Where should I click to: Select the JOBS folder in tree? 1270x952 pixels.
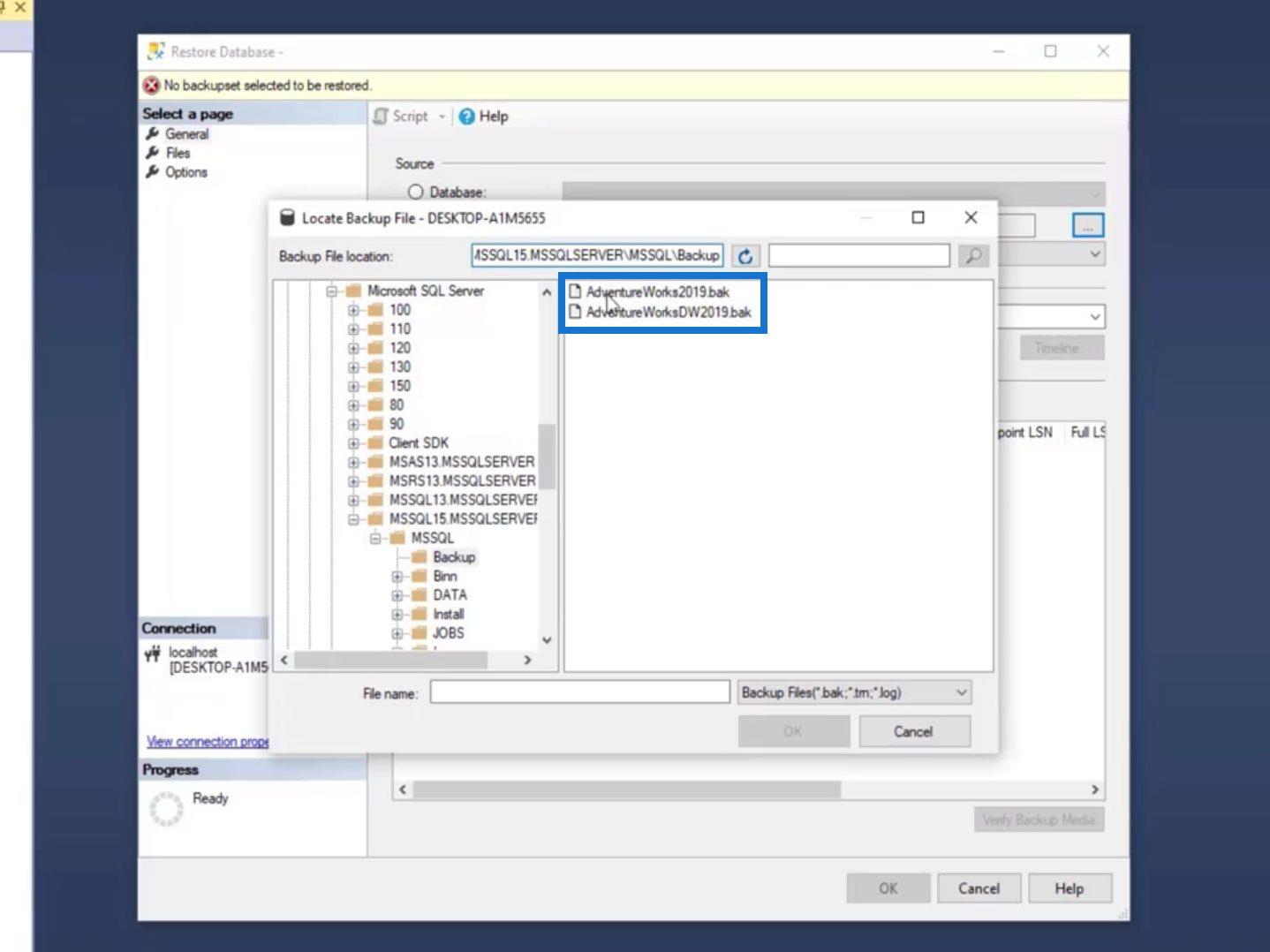click(448, 633)
